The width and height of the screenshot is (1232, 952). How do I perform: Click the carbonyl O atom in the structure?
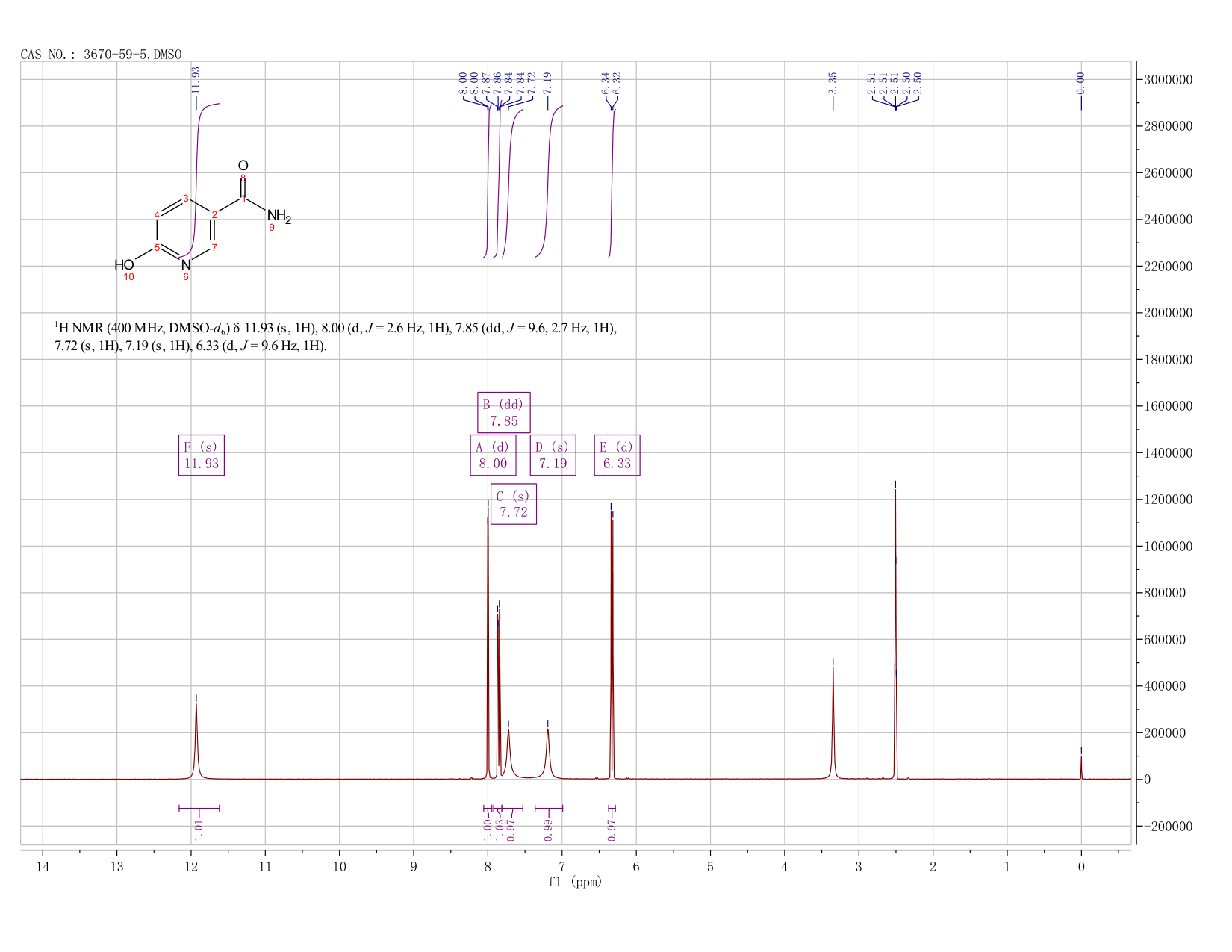click(243, 165)
